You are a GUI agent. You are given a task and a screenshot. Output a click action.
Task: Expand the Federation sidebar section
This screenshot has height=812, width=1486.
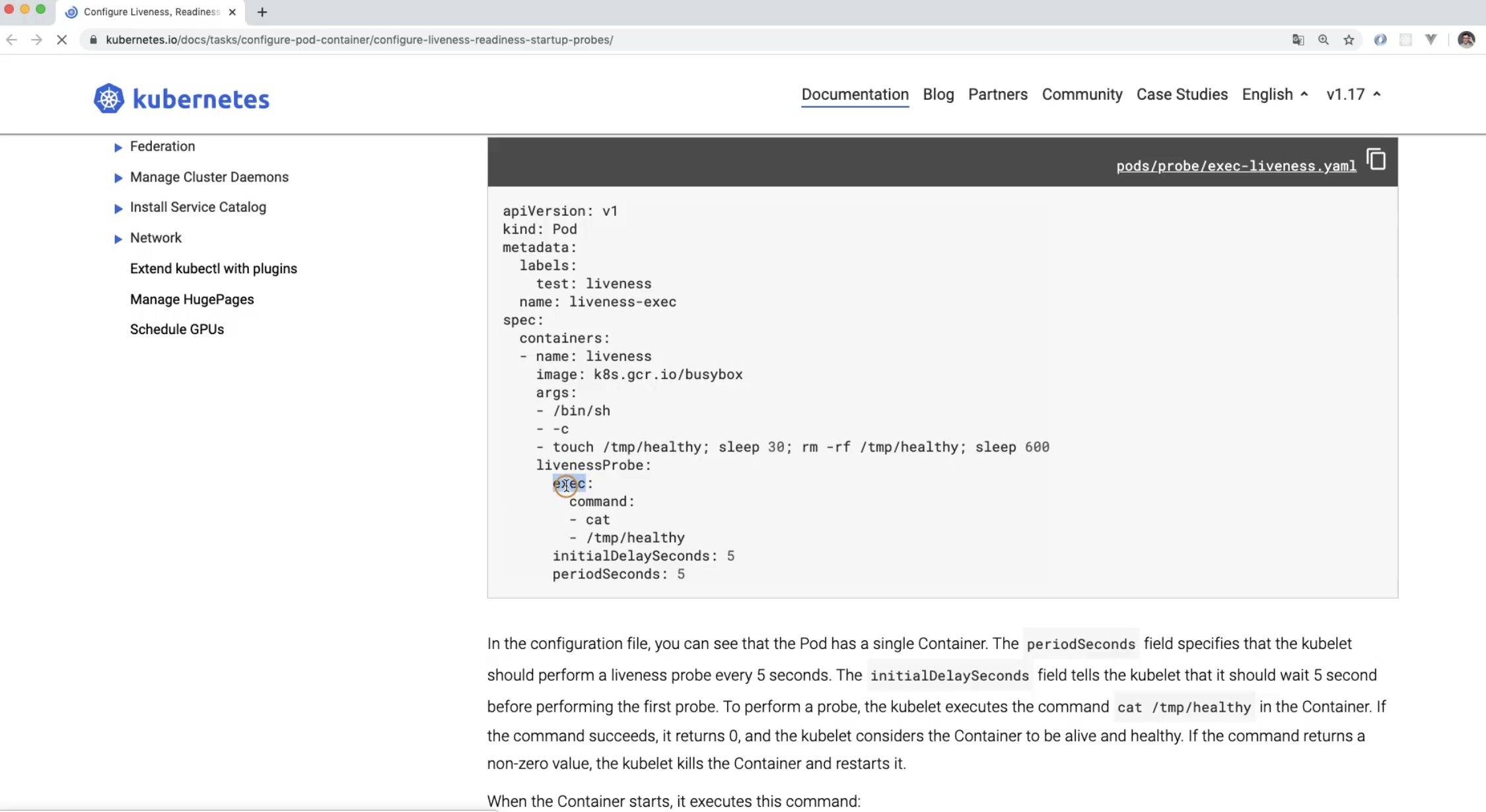118,147
